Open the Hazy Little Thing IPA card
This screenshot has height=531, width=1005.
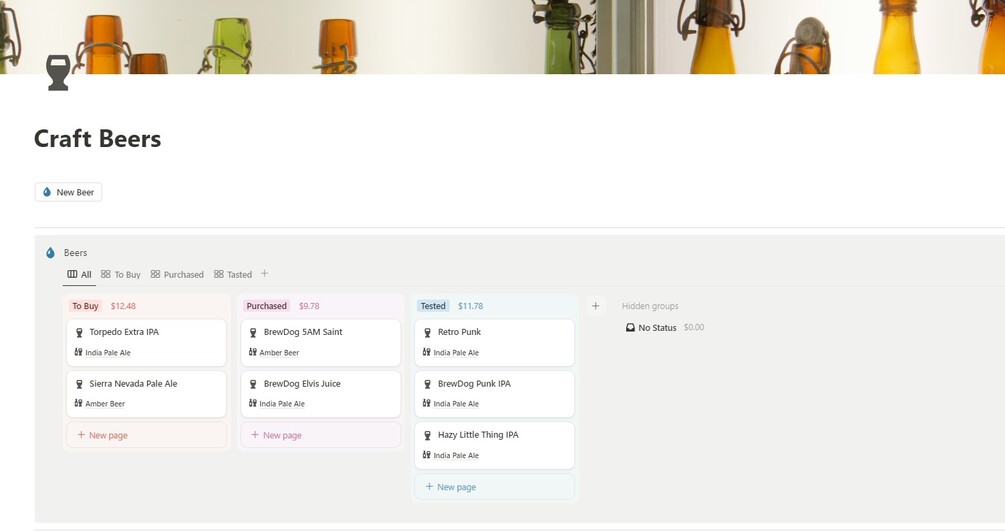(x=494, y=445)
